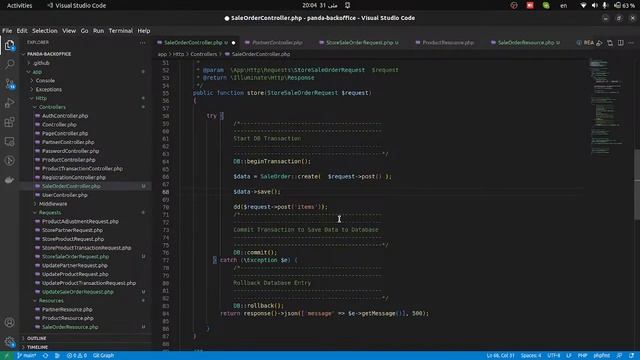The height and width of the screenshot is (360, 640).
Task: Click the editor minimap code overview
Action: pos(607,107)
